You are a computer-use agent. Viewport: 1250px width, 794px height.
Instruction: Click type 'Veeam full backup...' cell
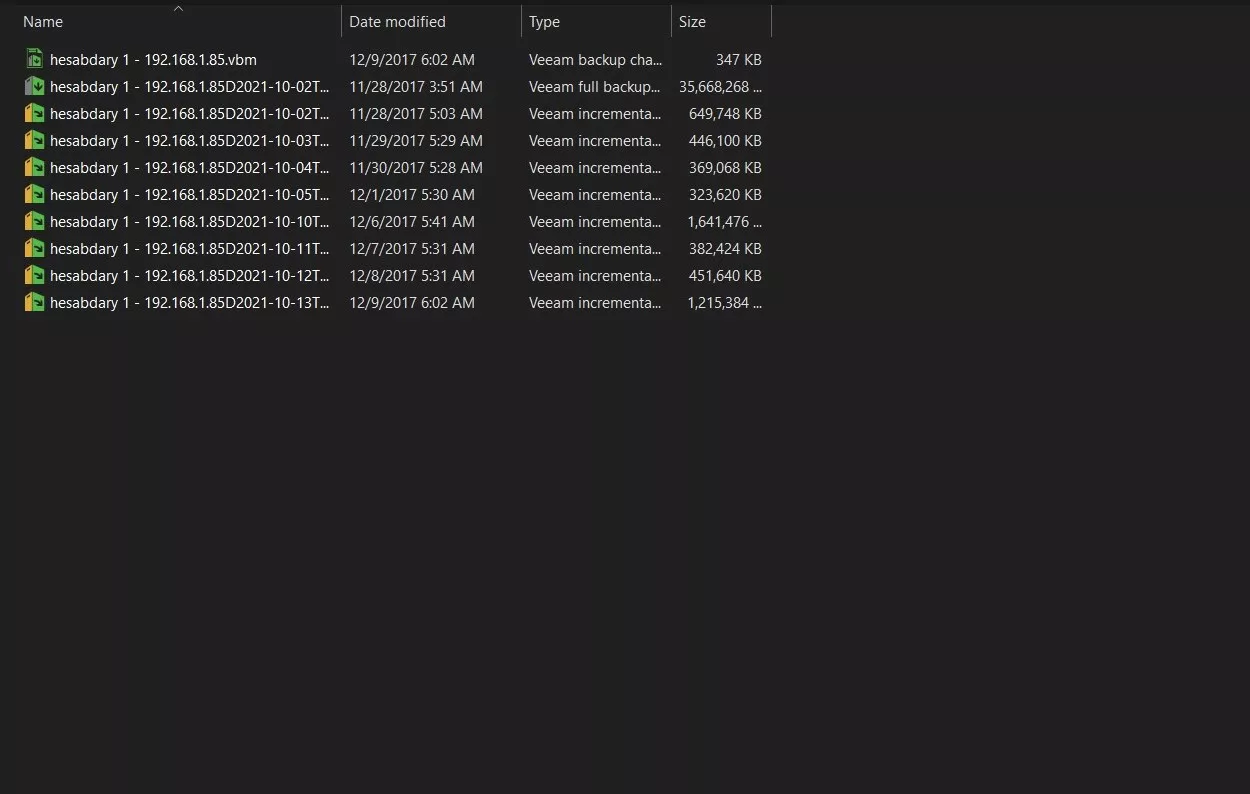(x=595, y=87)
